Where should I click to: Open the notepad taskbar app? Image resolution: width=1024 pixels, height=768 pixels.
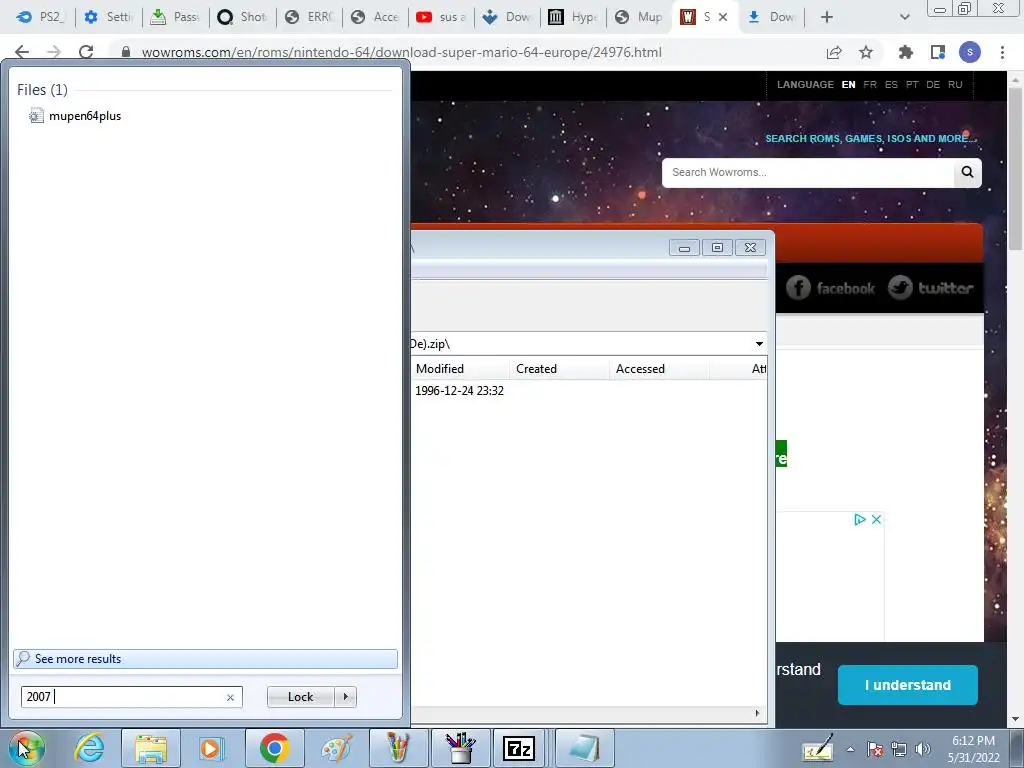click(x=584, y=748)
